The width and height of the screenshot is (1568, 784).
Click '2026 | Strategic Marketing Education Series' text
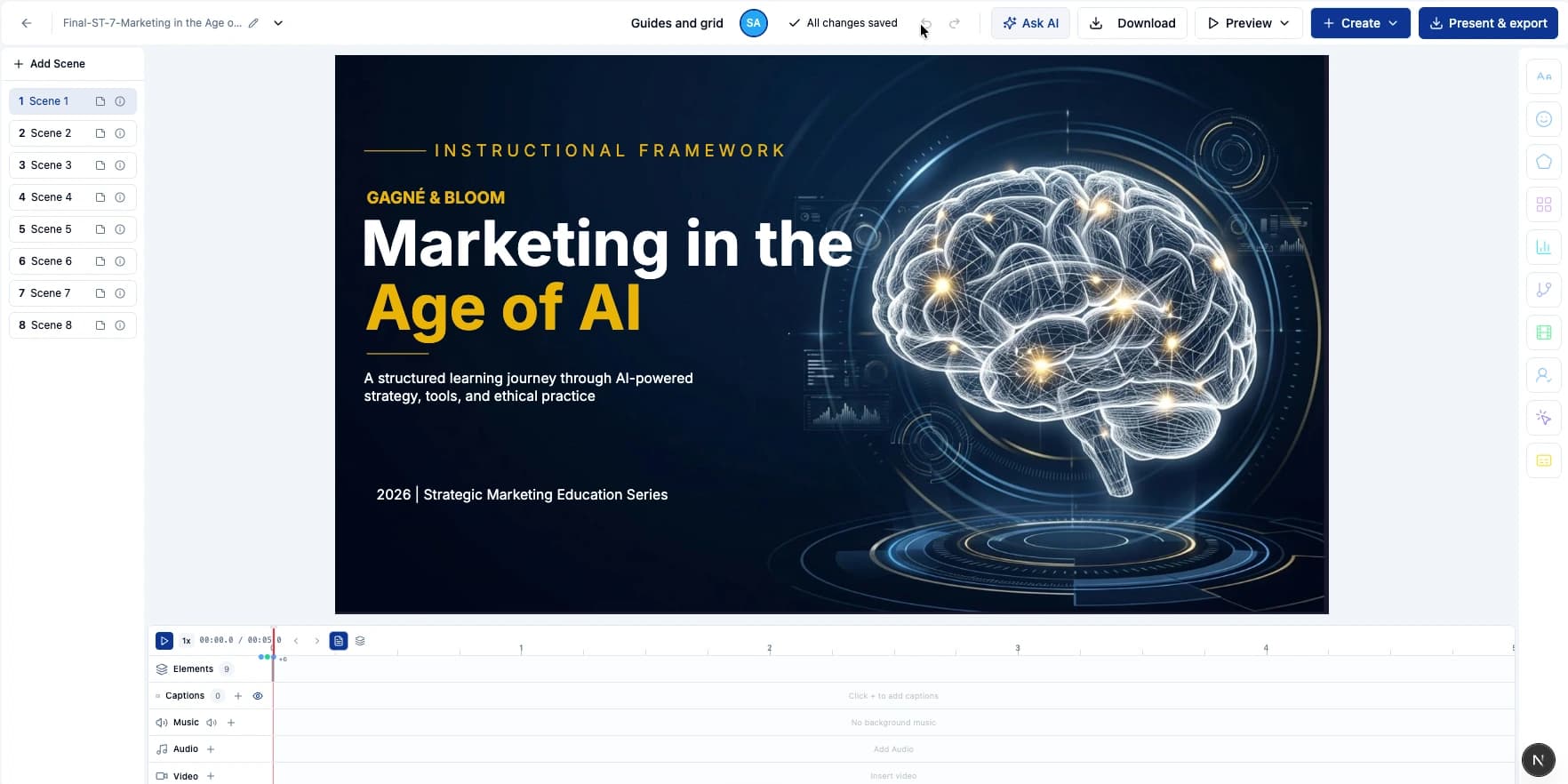[x=522, y=494]
